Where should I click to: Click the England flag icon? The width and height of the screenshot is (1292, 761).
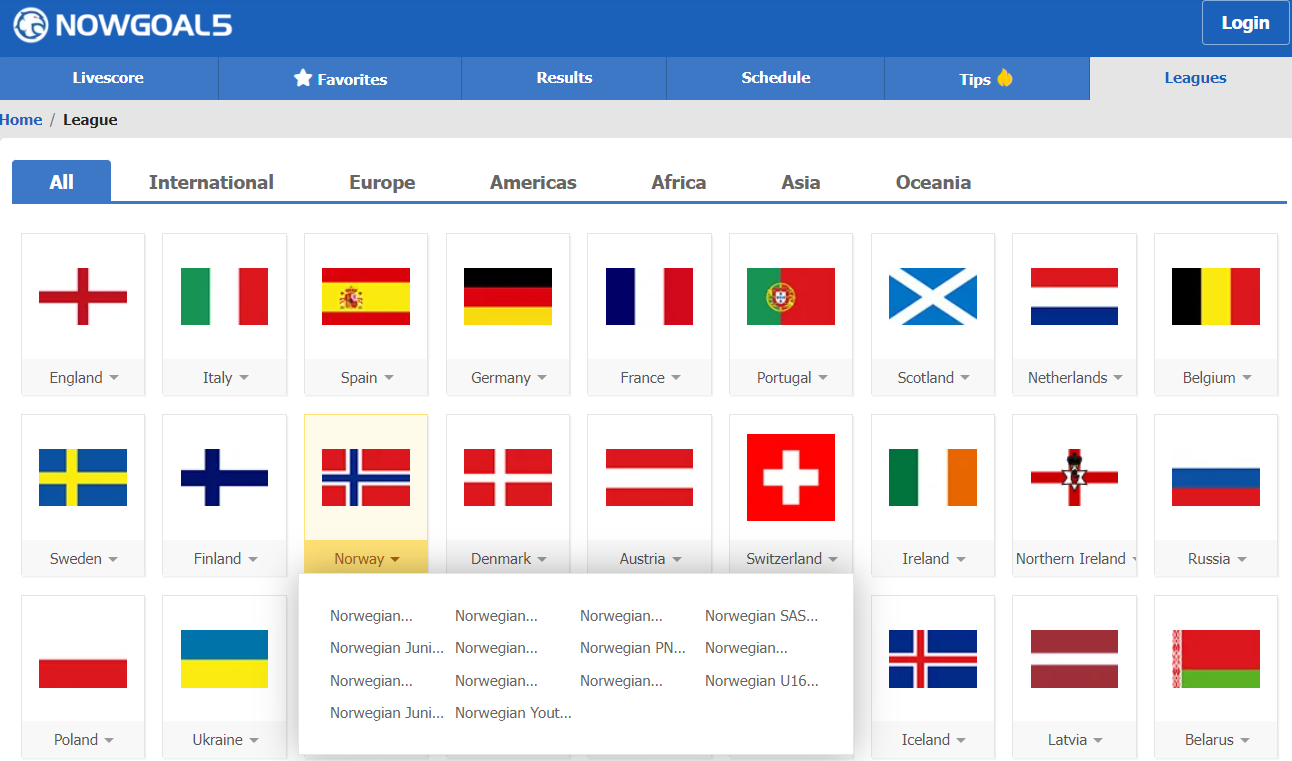83,296
